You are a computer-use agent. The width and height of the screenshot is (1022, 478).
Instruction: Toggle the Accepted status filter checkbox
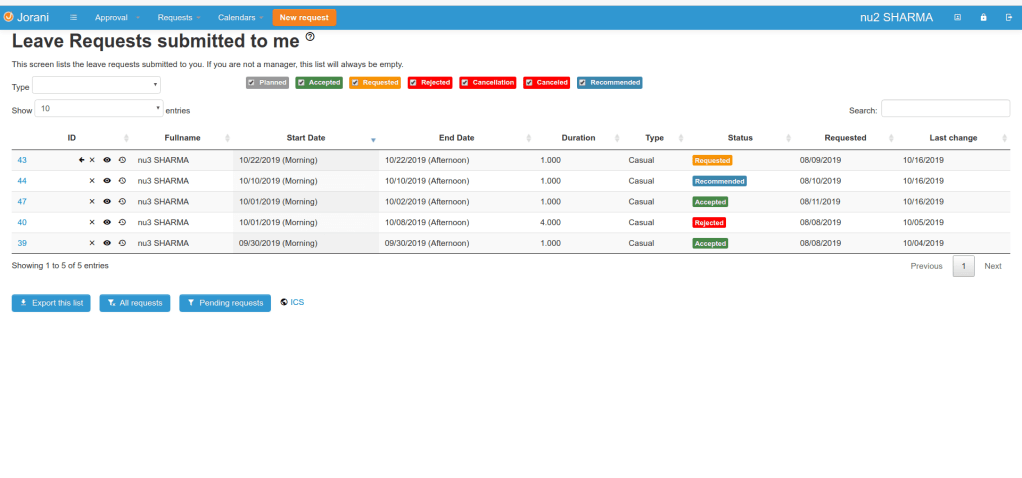301,83
